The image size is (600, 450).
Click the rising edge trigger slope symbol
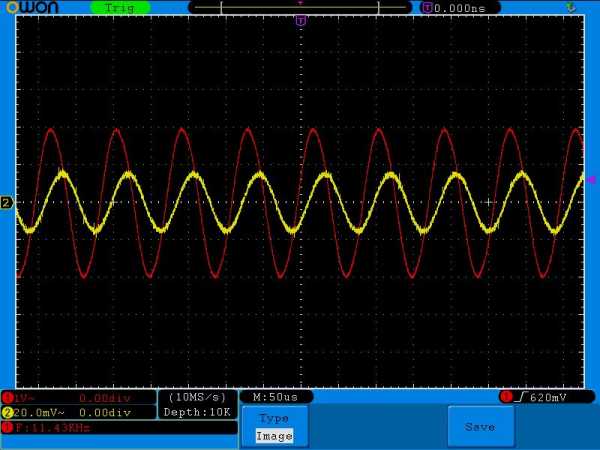(523, 397)
